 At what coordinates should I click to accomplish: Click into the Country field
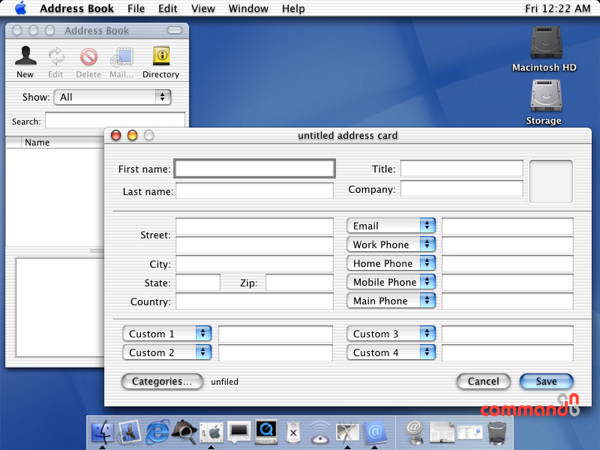coord(255,301)
